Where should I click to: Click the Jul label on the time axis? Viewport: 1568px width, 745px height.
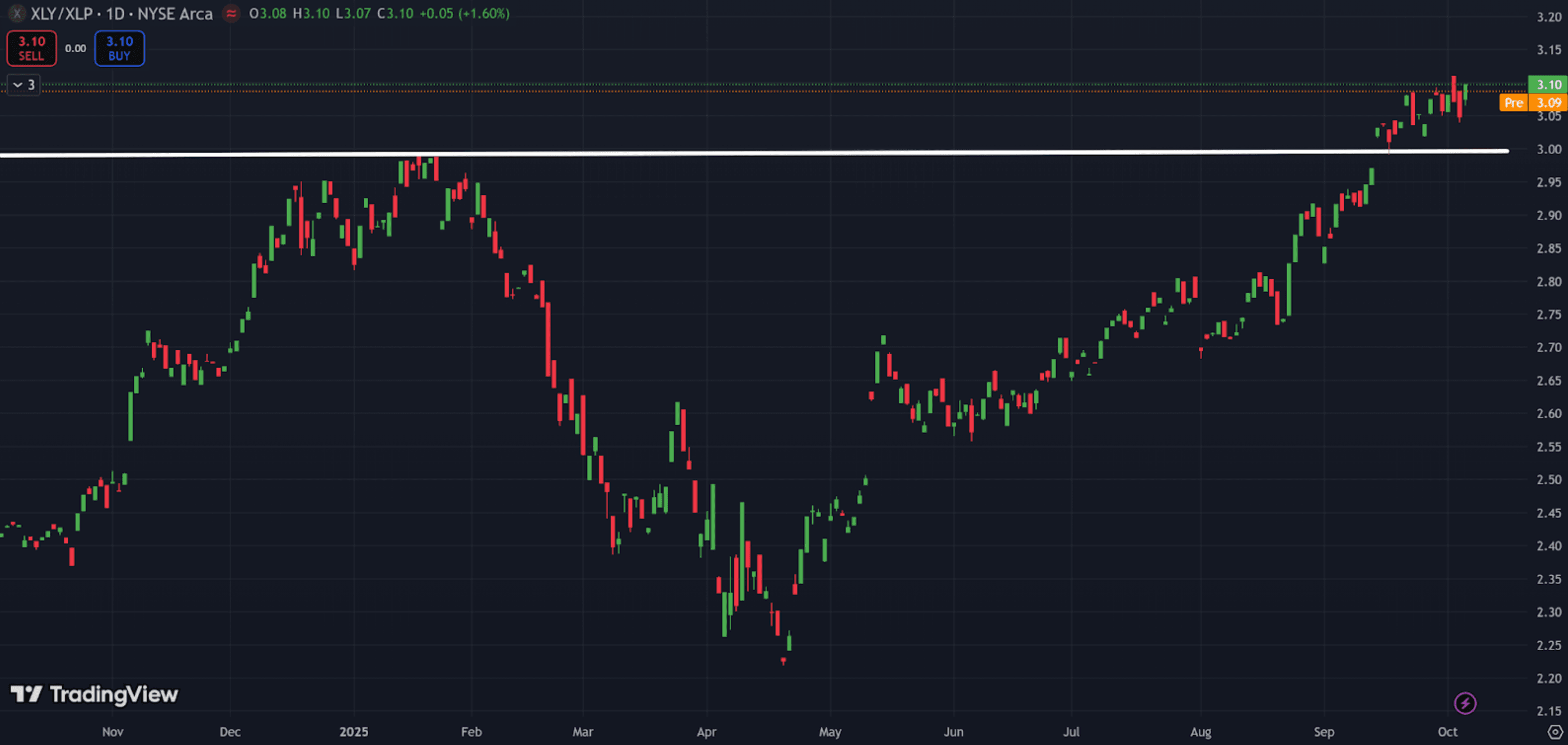point(1071,732)
